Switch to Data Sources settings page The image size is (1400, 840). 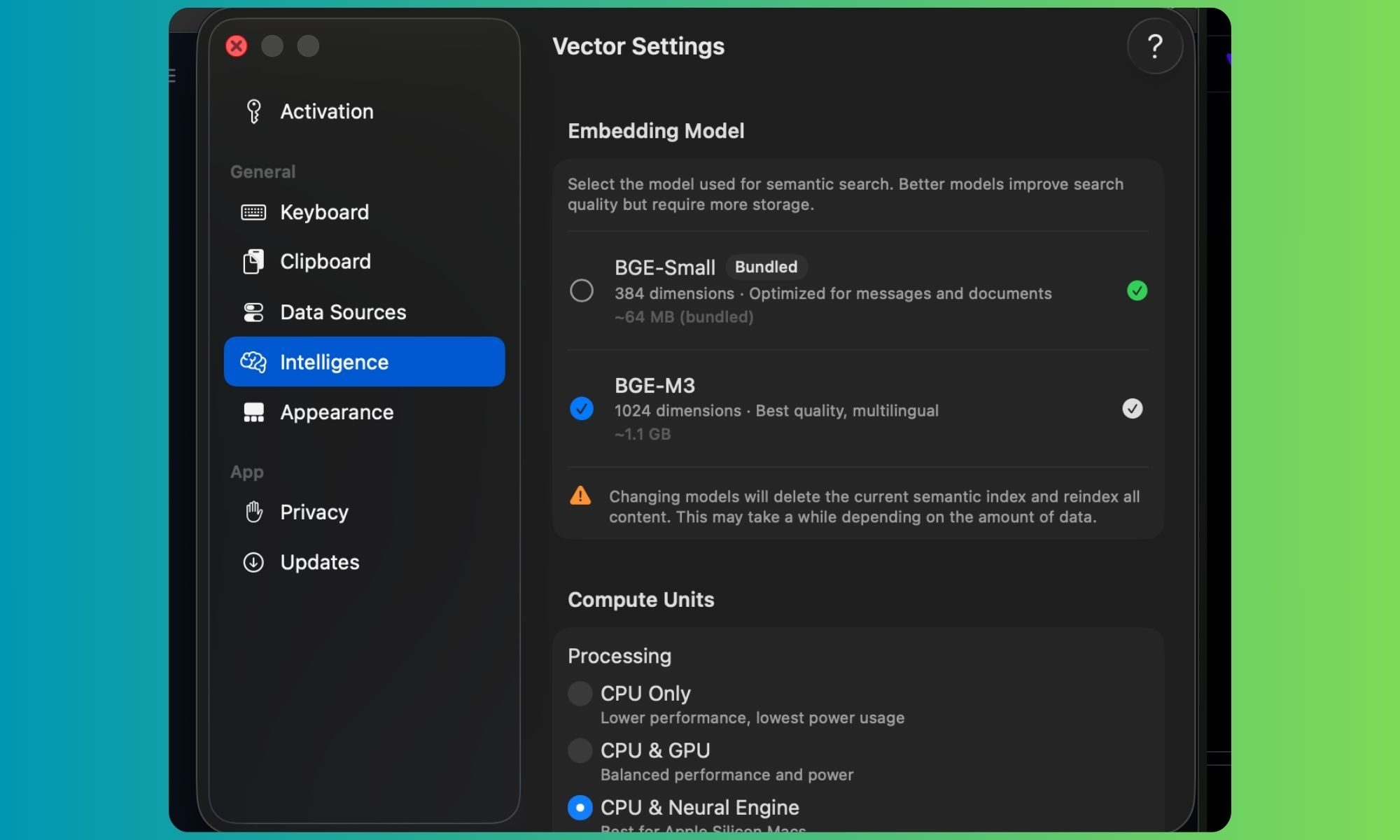(x=342, y=311)
